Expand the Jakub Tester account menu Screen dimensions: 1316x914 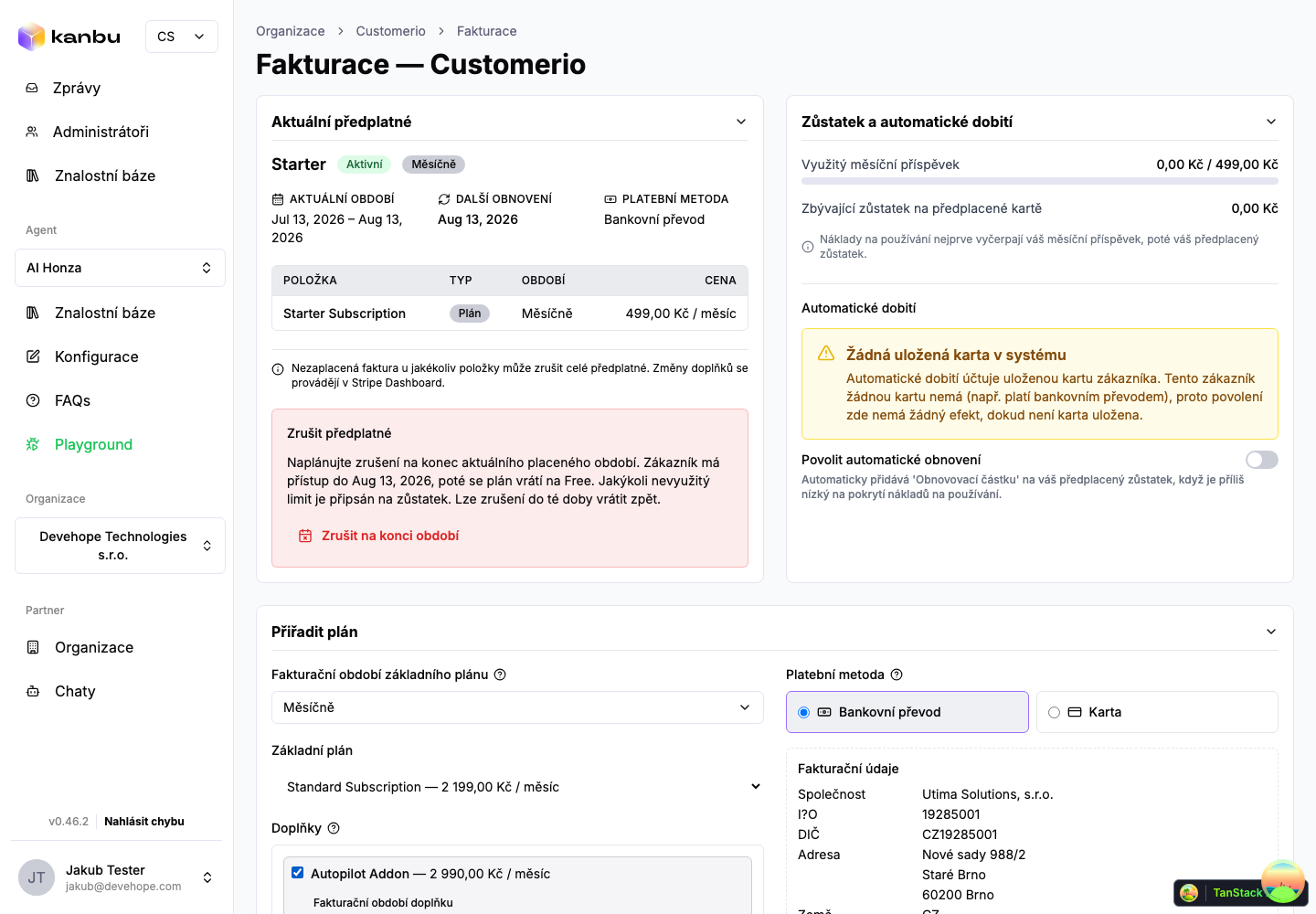(x=207, y=877)
